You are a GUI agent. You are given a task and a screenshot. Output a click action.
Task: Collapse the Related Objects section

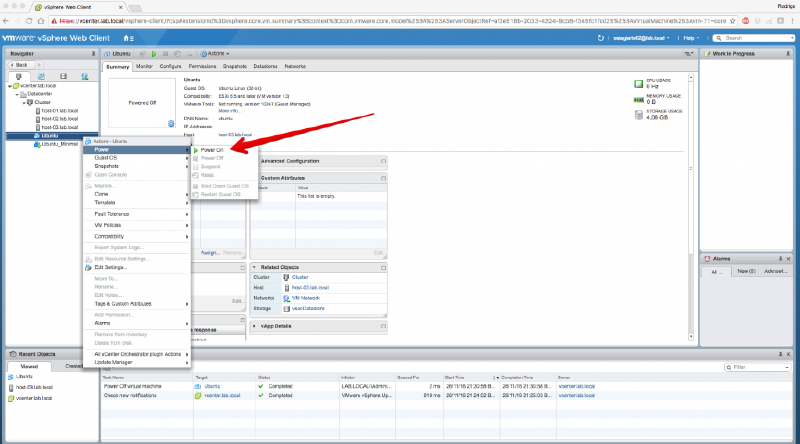[254, 267]
